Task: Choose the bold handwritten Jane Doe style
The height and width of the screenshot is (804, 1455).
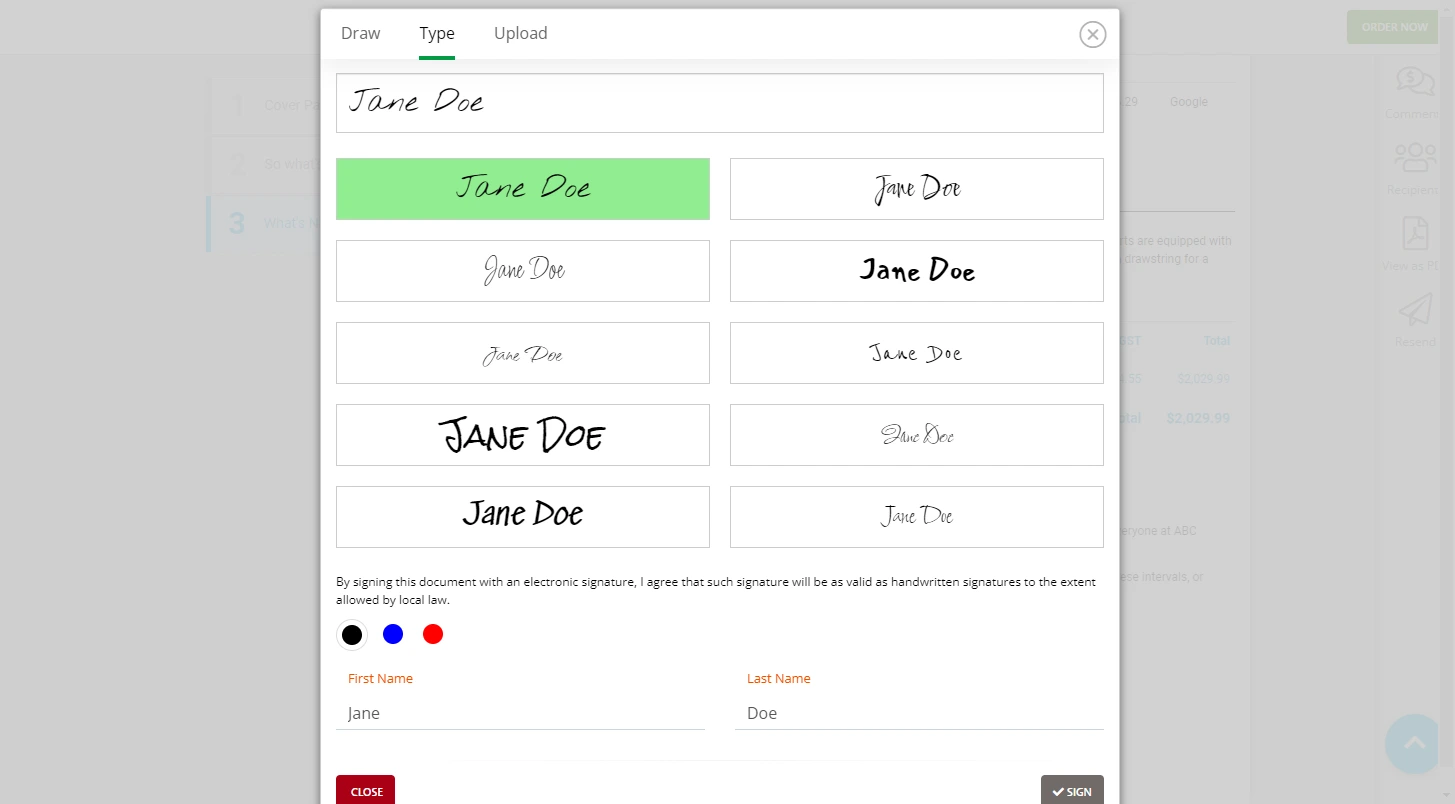Action: [x=916, y=270]
